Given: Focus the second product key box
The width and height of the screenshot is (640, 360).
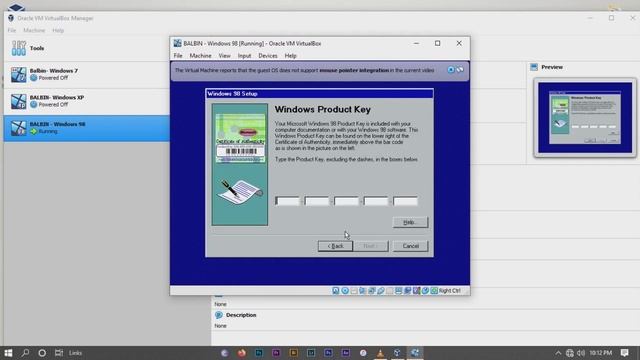Looking at the screenshot, I should [x=317, y=201].
